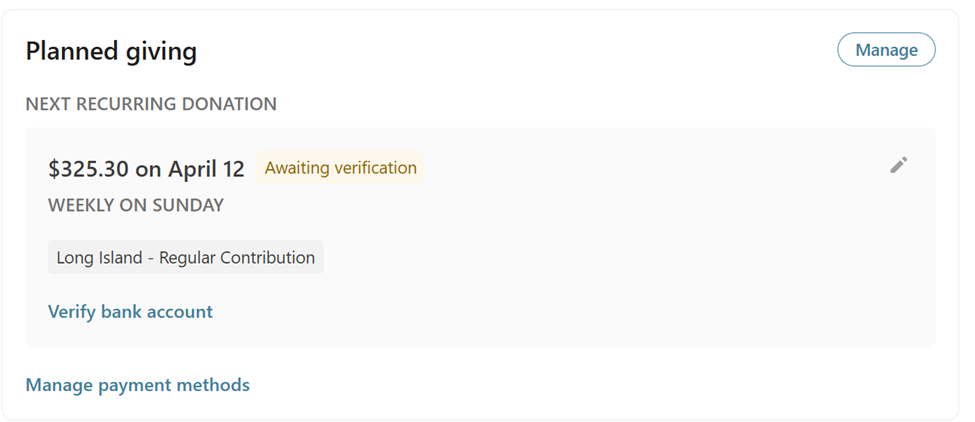Click the $325.30 on April 12 amount
This screenshot has height=422, width=975.
[x=146, y=169]
